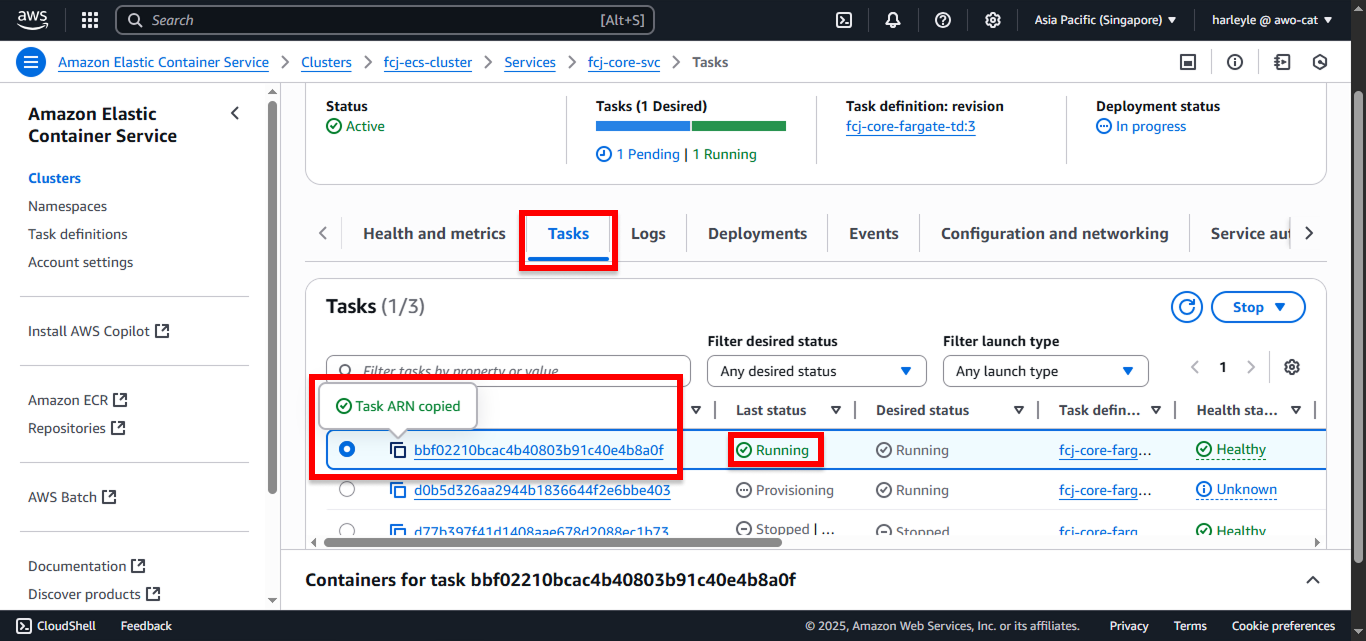Click the Filter tasks by property field

(508, 370)
